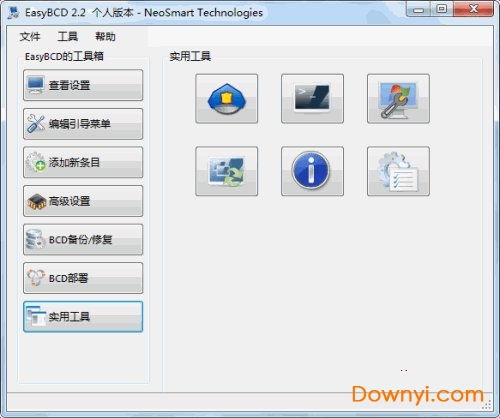Image resolution: width=500 pixels, height=418 pixels.
Task: Open the blue information icon
Action: click(312, 171)
